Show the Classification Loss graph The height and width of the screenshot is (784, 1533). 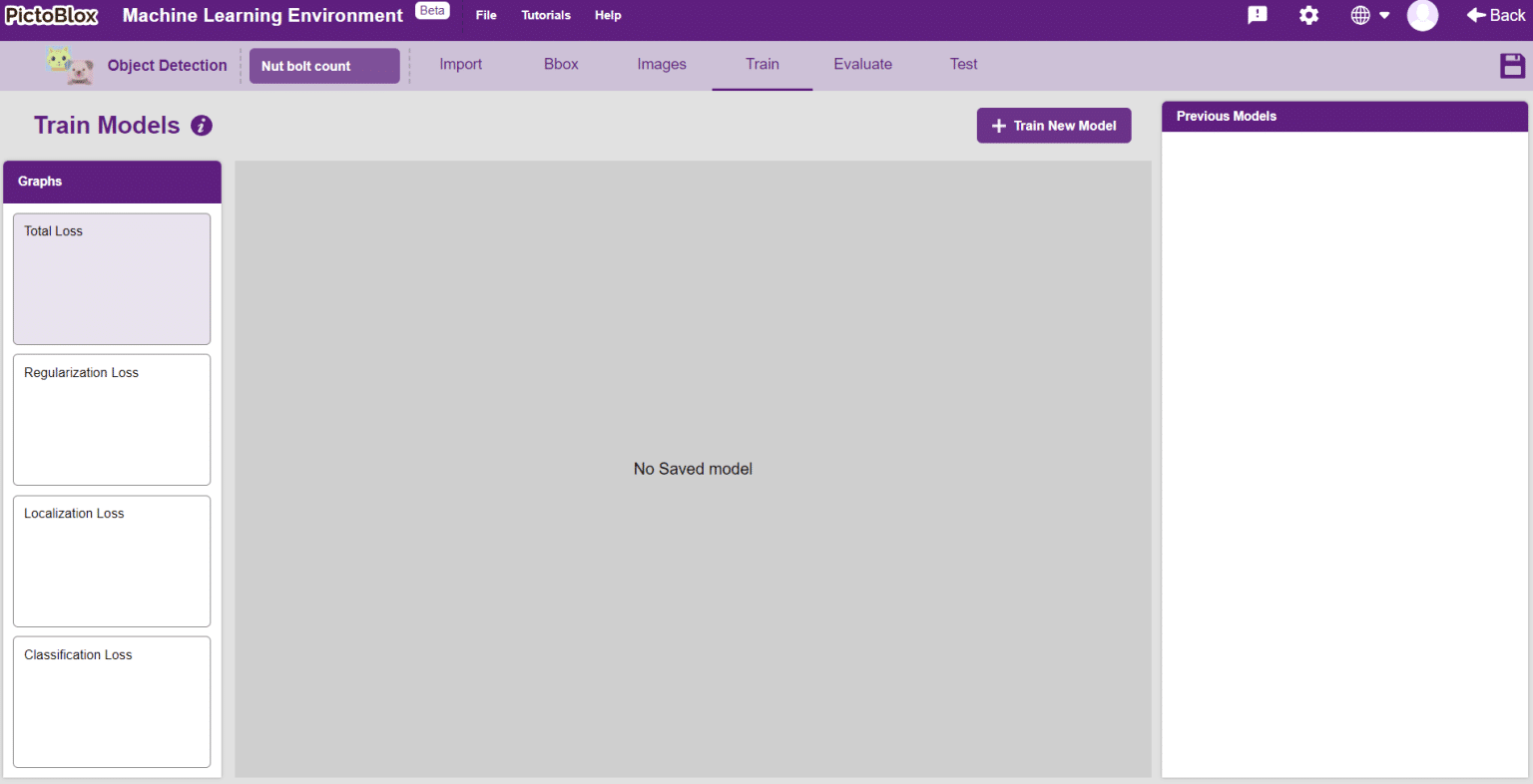112,702
